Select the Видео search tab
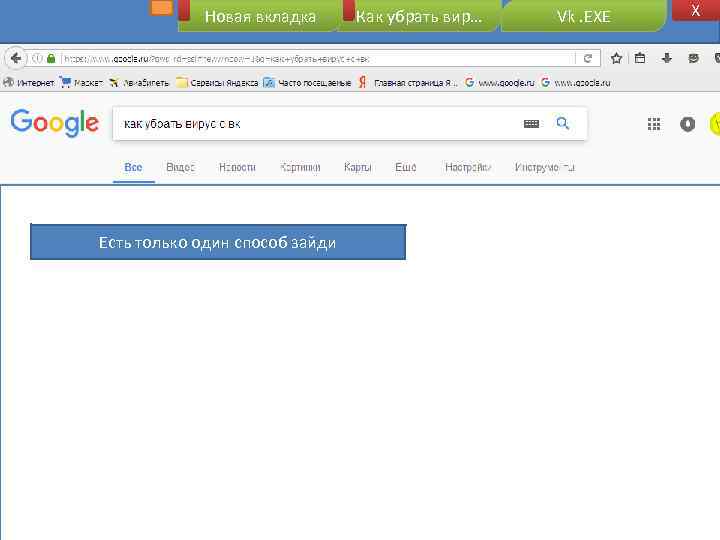This screenshot has width=720, height=540. pyautogui.click(x=180, y=167)
